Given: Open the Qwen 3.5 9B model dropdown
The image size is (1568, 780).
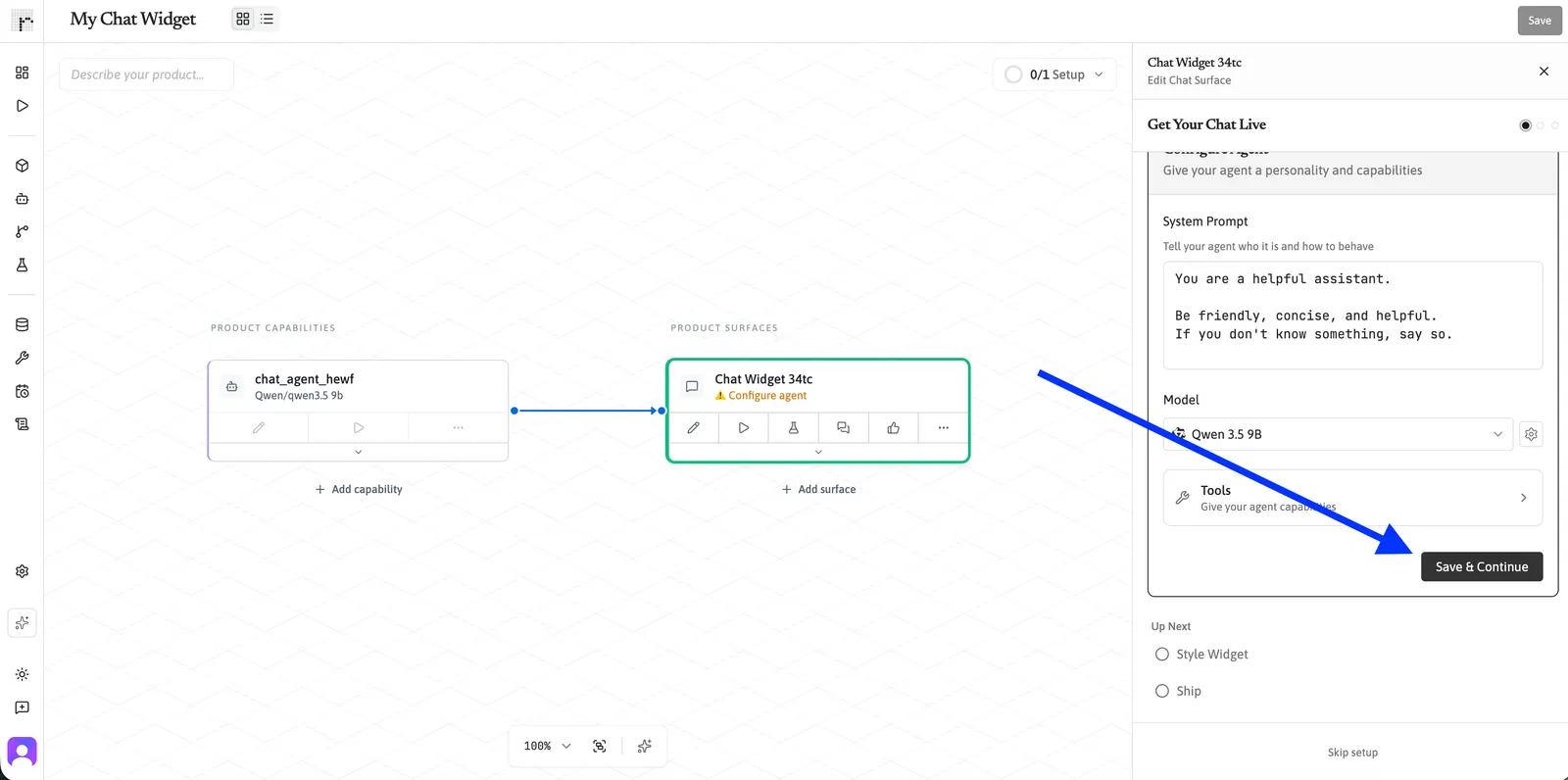Looking at the screenshot, I should (1339, 434).
